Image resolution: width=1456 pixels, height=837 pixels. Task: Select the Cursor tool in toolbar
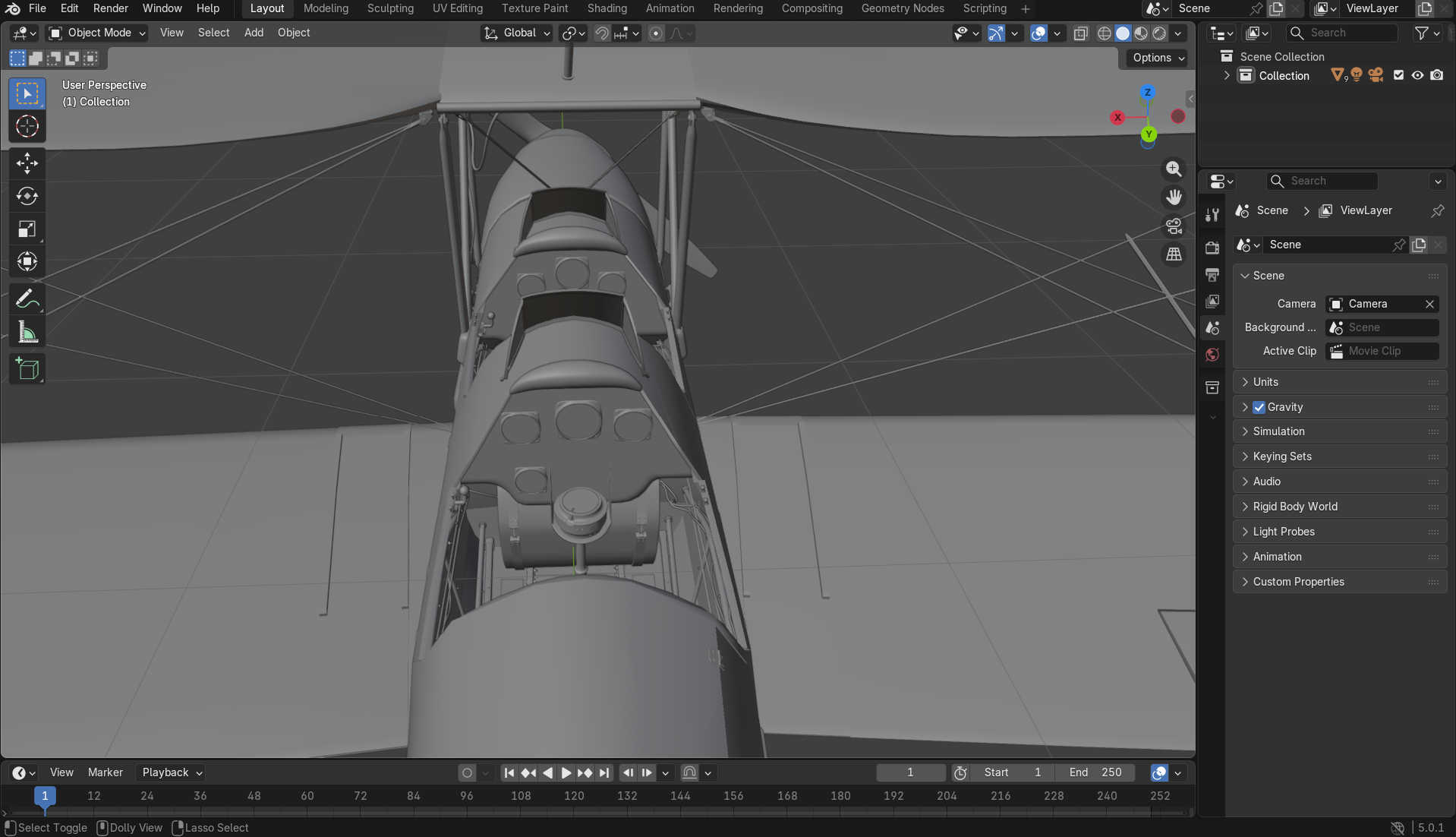pos(27,126)
